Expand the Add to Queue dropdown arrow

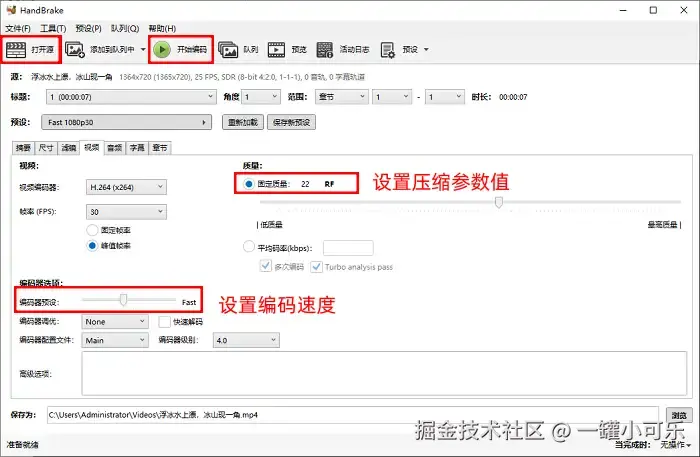(143, 49)
